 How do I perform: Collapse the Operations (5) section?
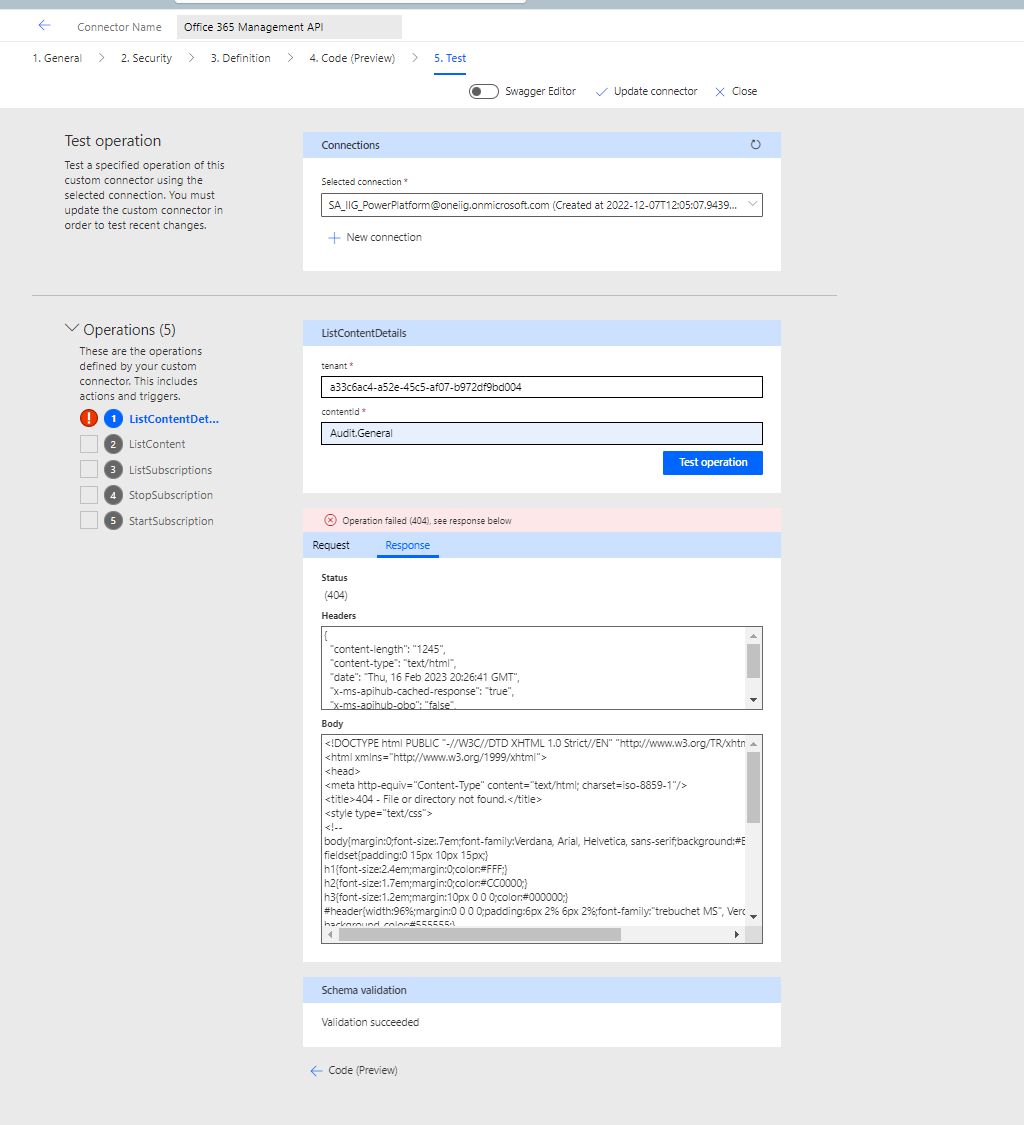coord(72,328)
